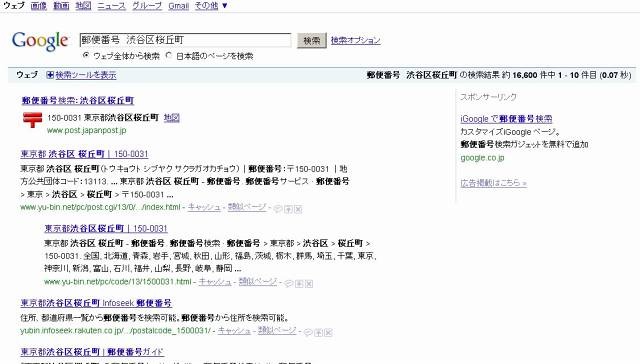This screenshot has width=640, height=364.
Task: Click the www.yu-bin.net/pc/post.cgi index.html URL text
Action: 100,207
